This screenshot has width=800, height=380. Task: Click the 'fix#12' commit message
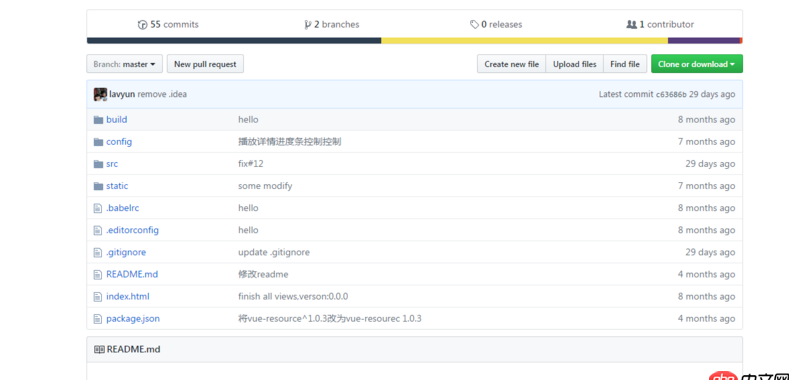pos(251,164)
